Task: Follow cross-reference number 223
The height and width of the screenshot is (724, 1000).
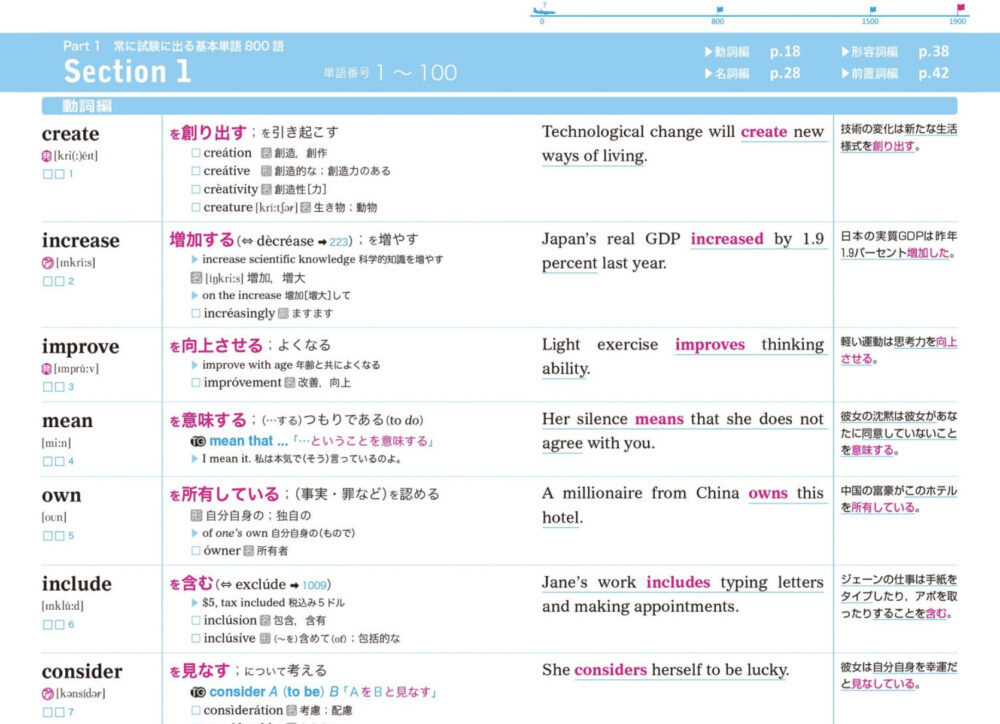Action: [x=339, y=242]
